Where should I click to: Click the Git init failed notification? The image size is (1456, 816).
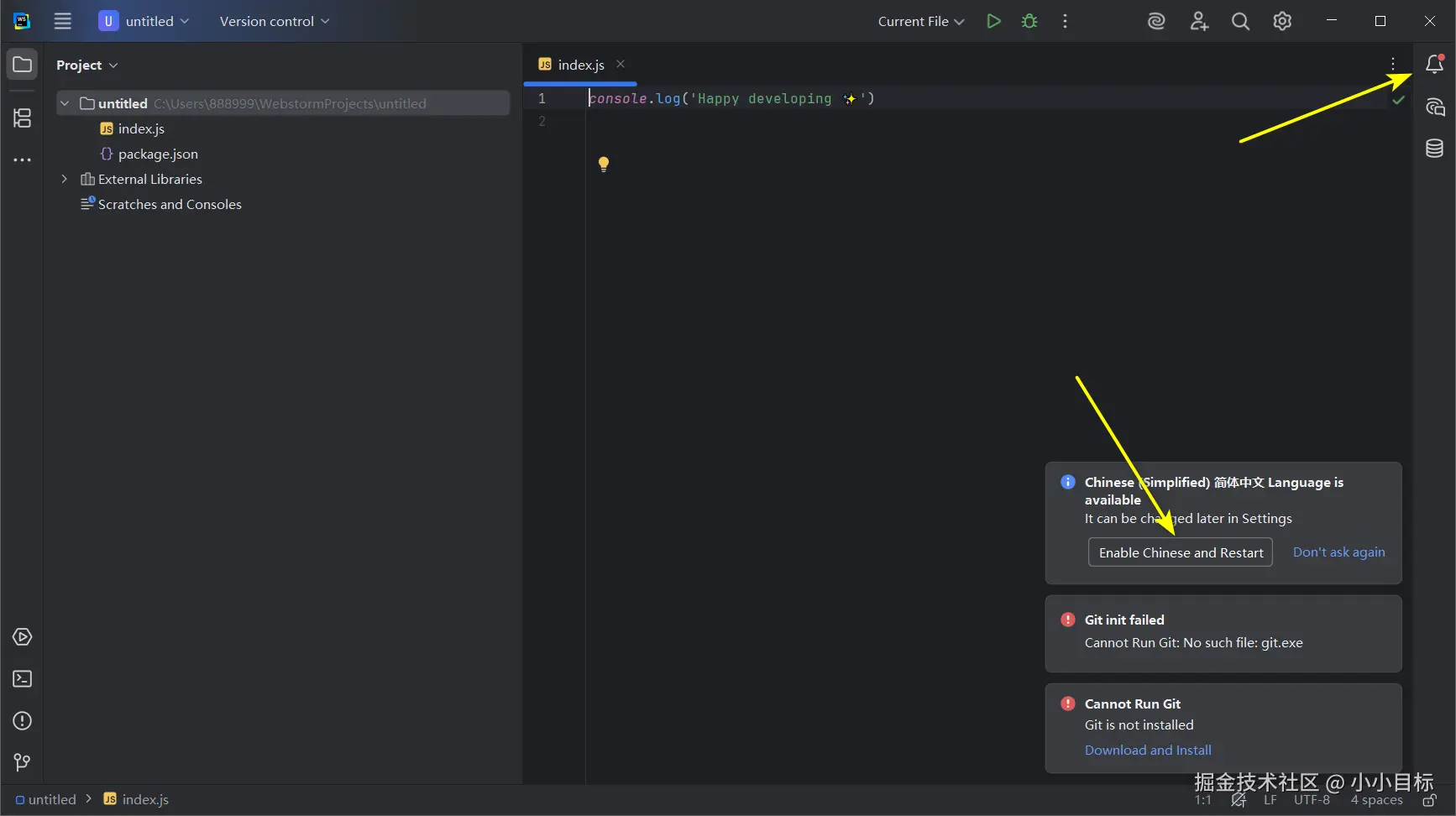[1223, 634]
